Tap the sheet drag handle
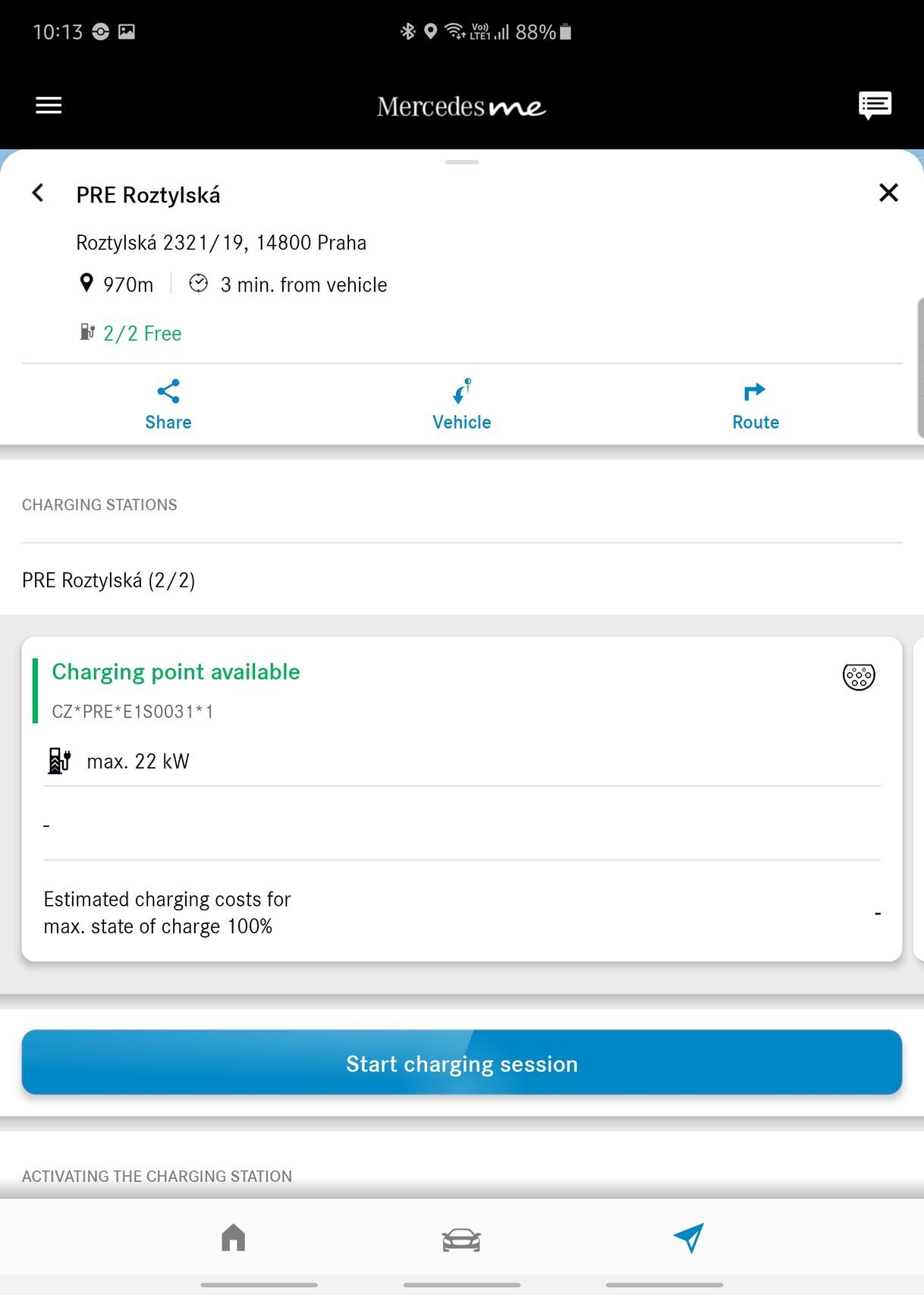 tap(462, 162)
